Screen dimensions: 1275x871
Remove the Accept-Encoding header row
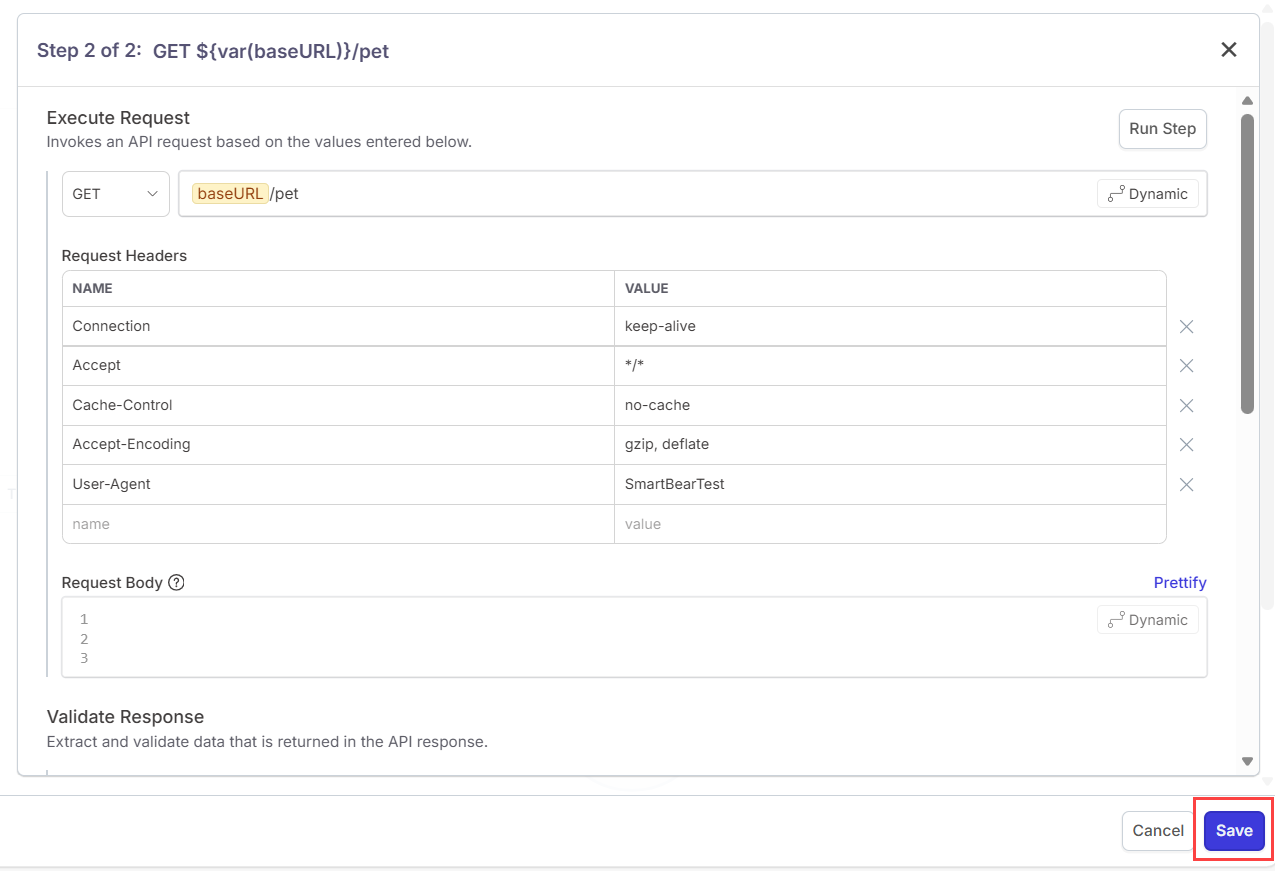[x=1186, y=444]
